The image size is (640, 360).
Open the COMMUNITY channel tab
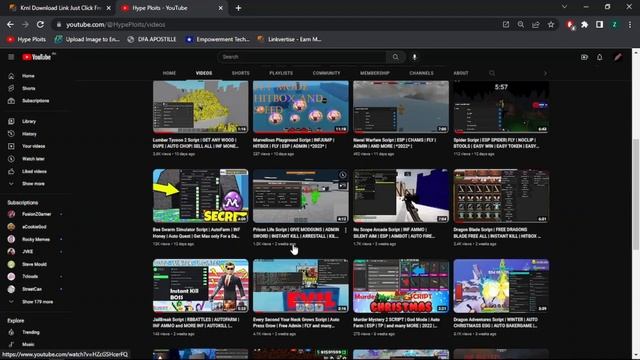[326, 73]
